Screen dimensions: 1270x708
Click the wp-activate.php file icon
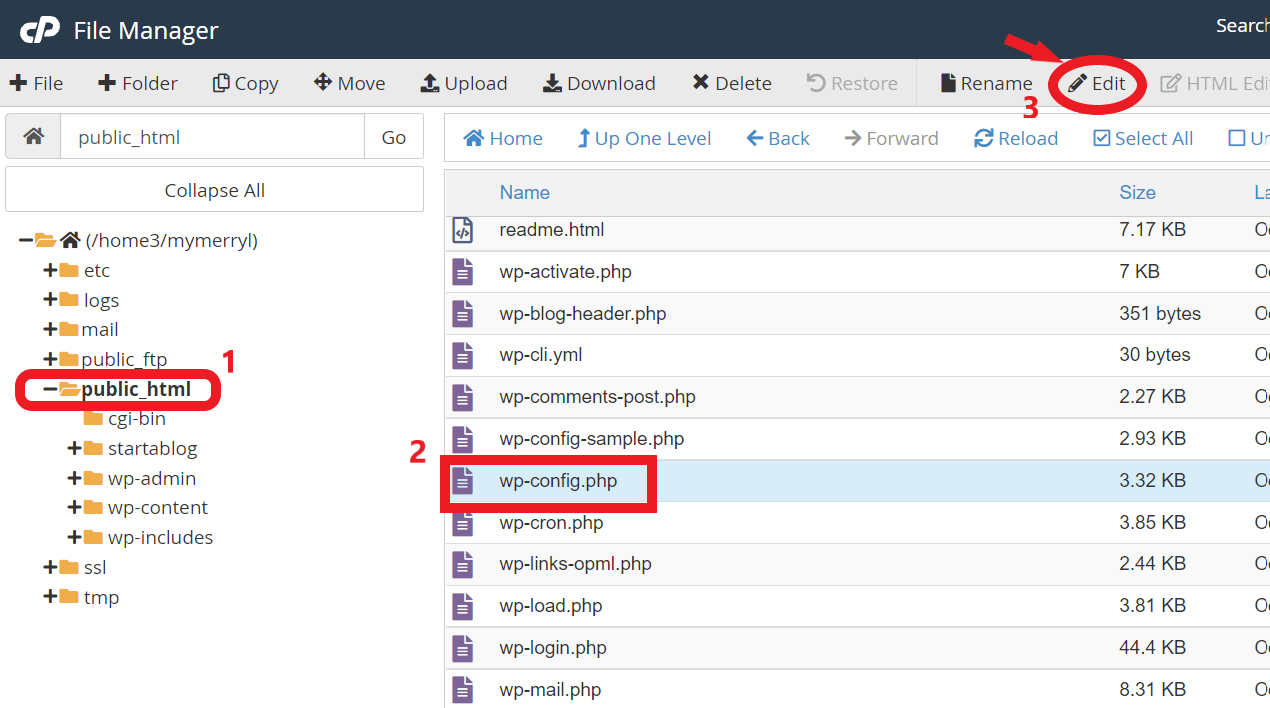pyautogui.click(x=462, y=272)
